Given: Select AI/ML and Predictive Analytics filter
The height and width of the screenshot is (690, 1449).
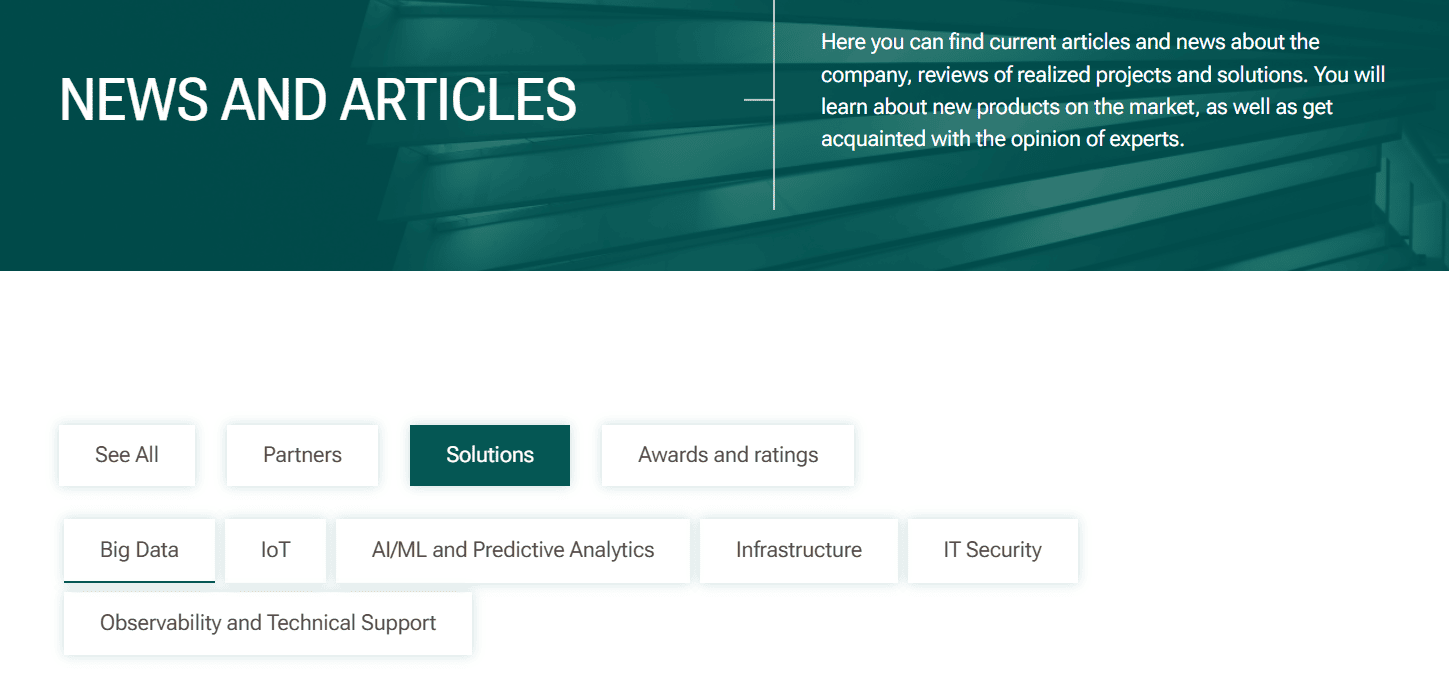Looking at the screenshot, I should pos(513,550).
